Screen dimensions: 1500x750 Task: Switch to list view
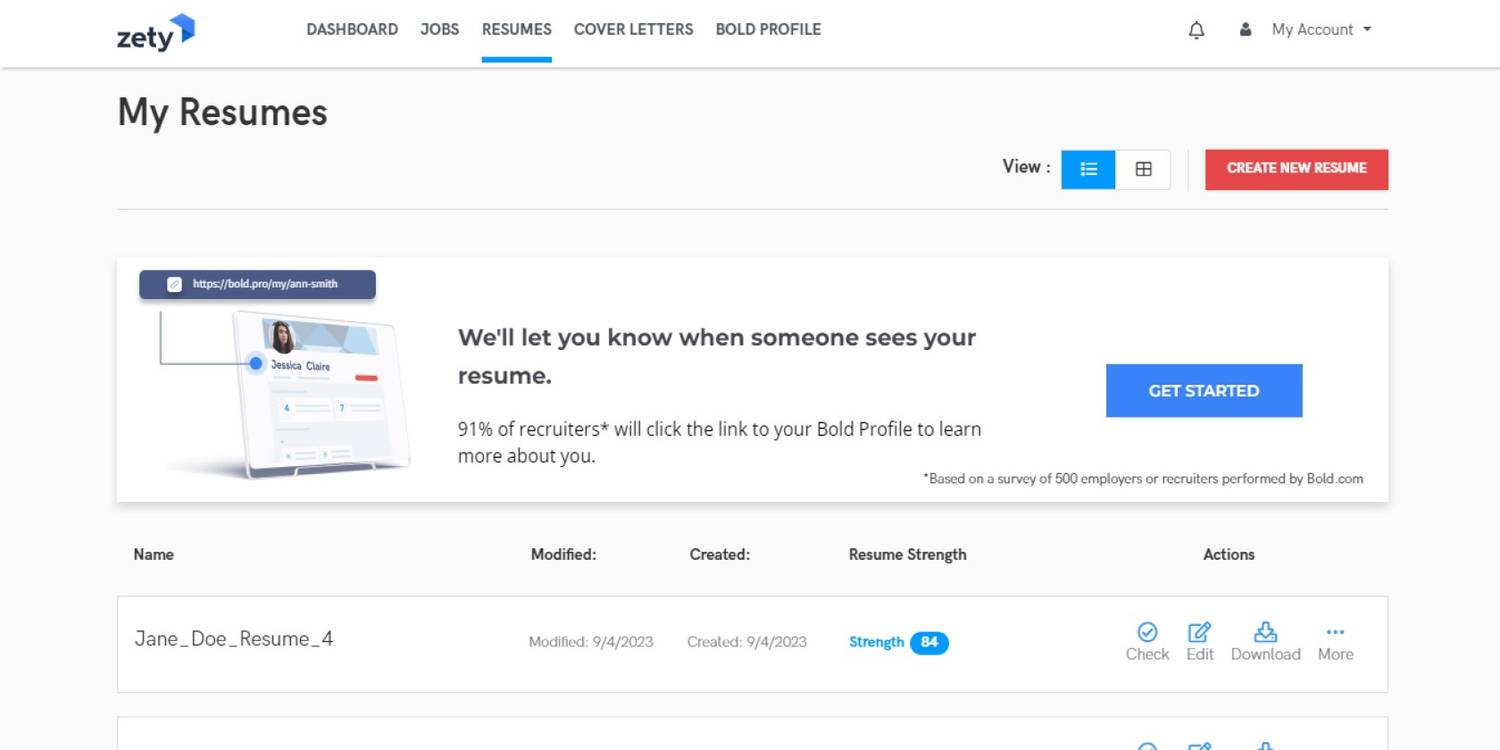(x=1088, y=169)
